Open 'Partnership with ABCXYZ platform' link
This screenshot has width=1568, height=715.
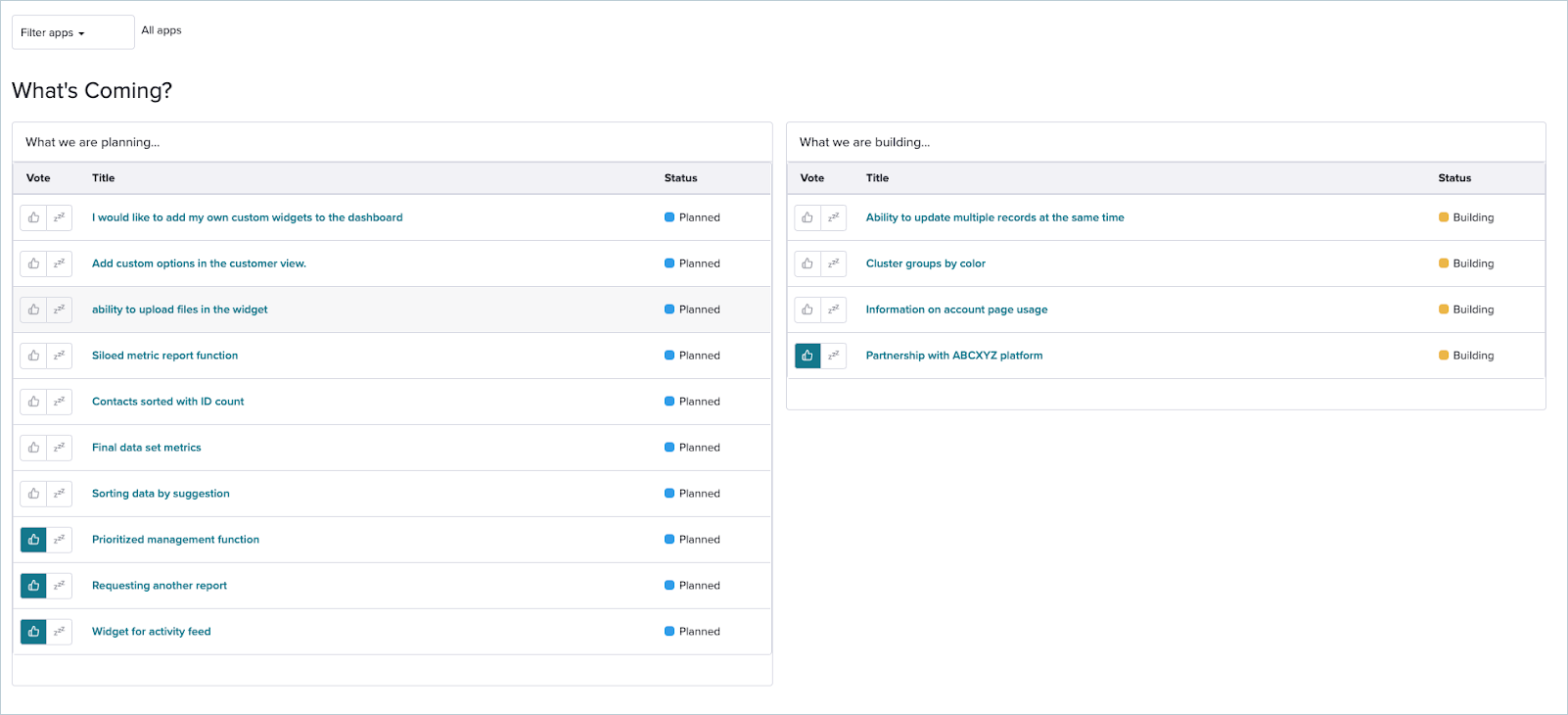click(954, 356)
